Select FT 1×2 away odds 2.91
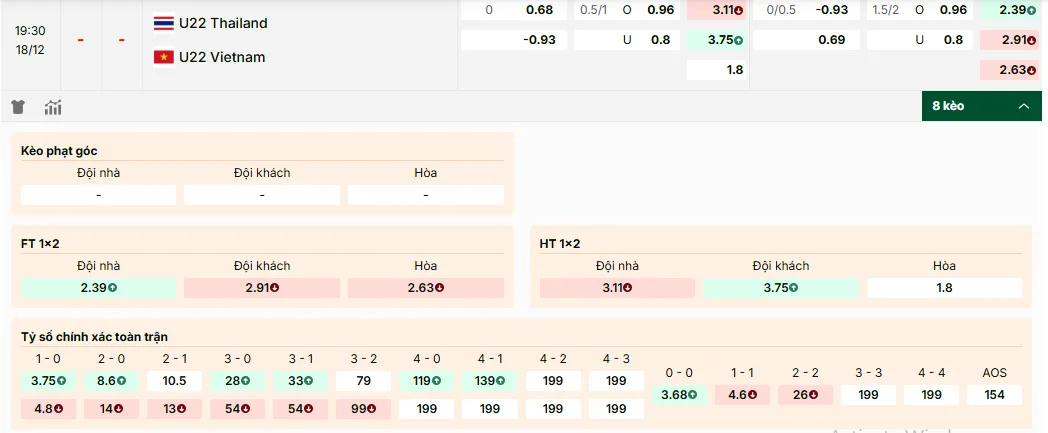The width and height of the screenshot is (1048, 433). 261,288
